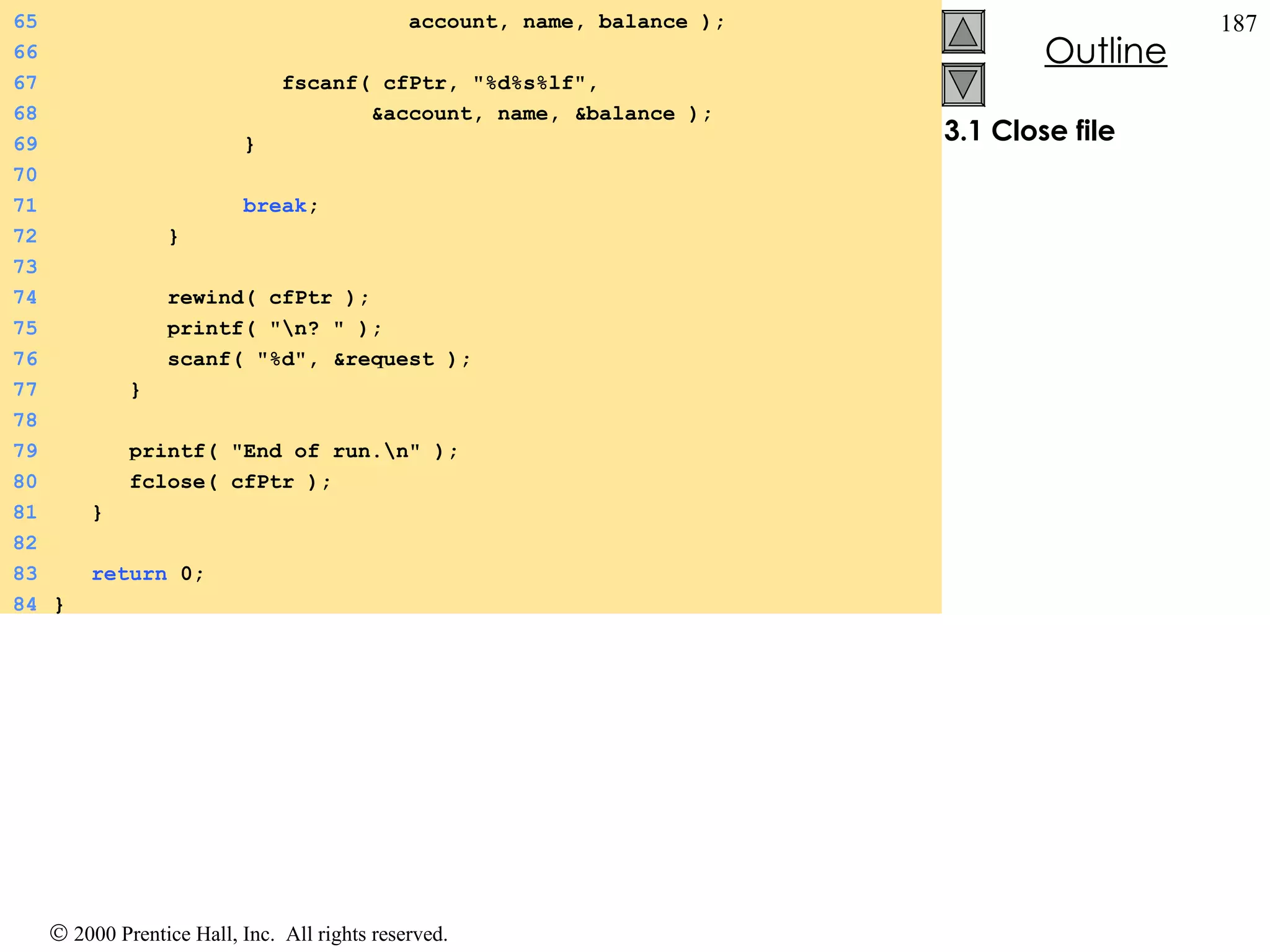Click the 'rewind( cfPtr );' statement
The width and height of the screenshot is (1270, 952).
point(269,298)
